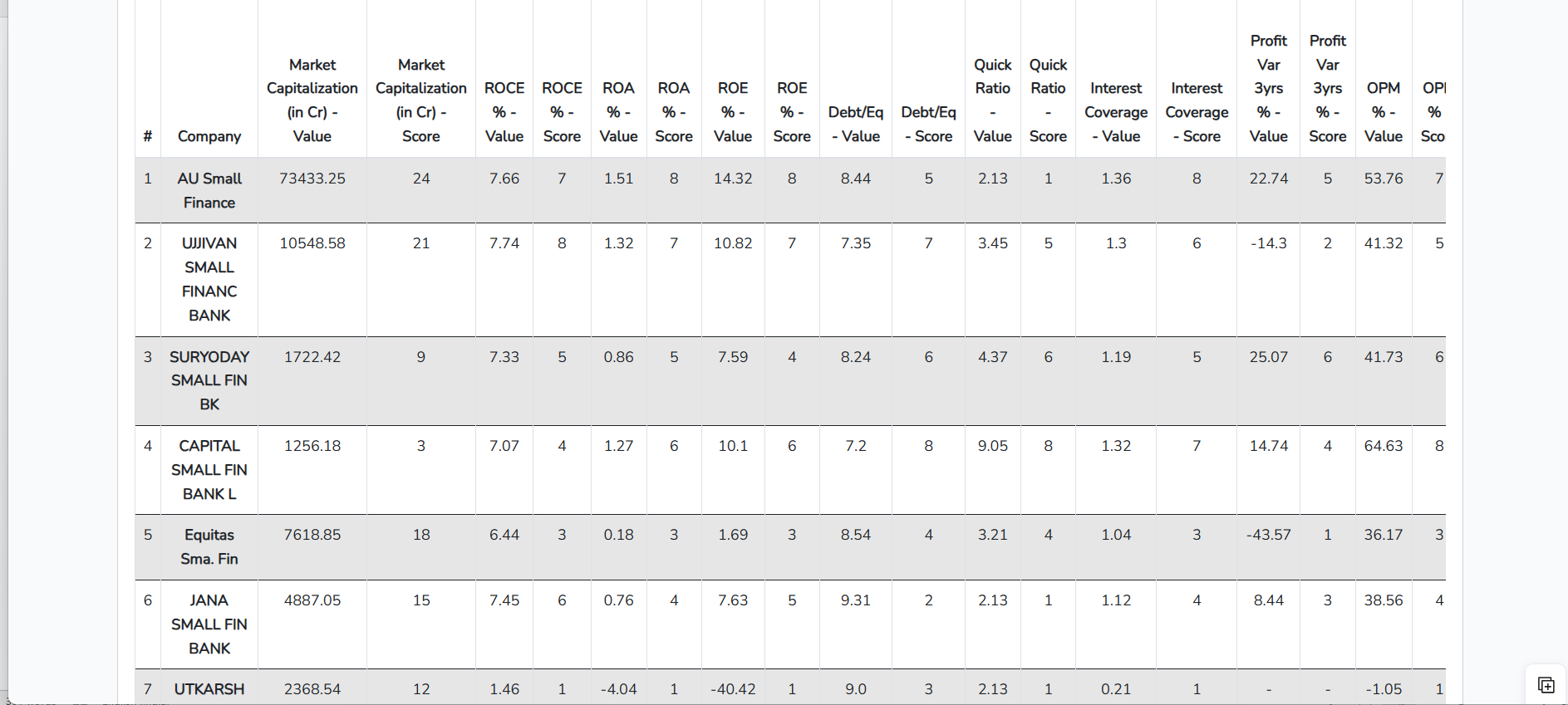The height and width of the screenshot is (705, 1568).
Task: Select the JANA SMALL FIN BANK cell
Action: (x=209, y=624)
